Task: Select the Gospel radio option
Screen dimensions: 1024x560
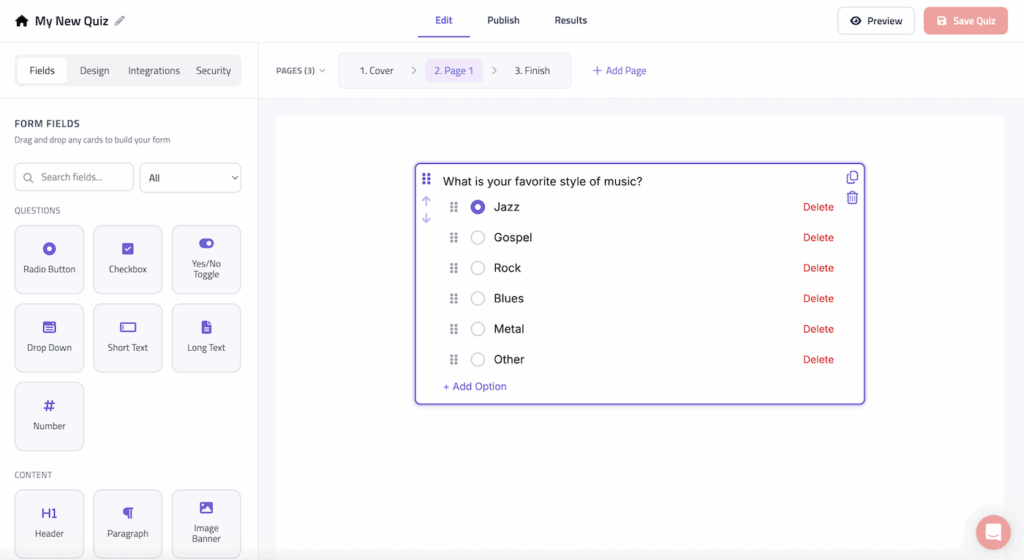Action: (478, 238)
